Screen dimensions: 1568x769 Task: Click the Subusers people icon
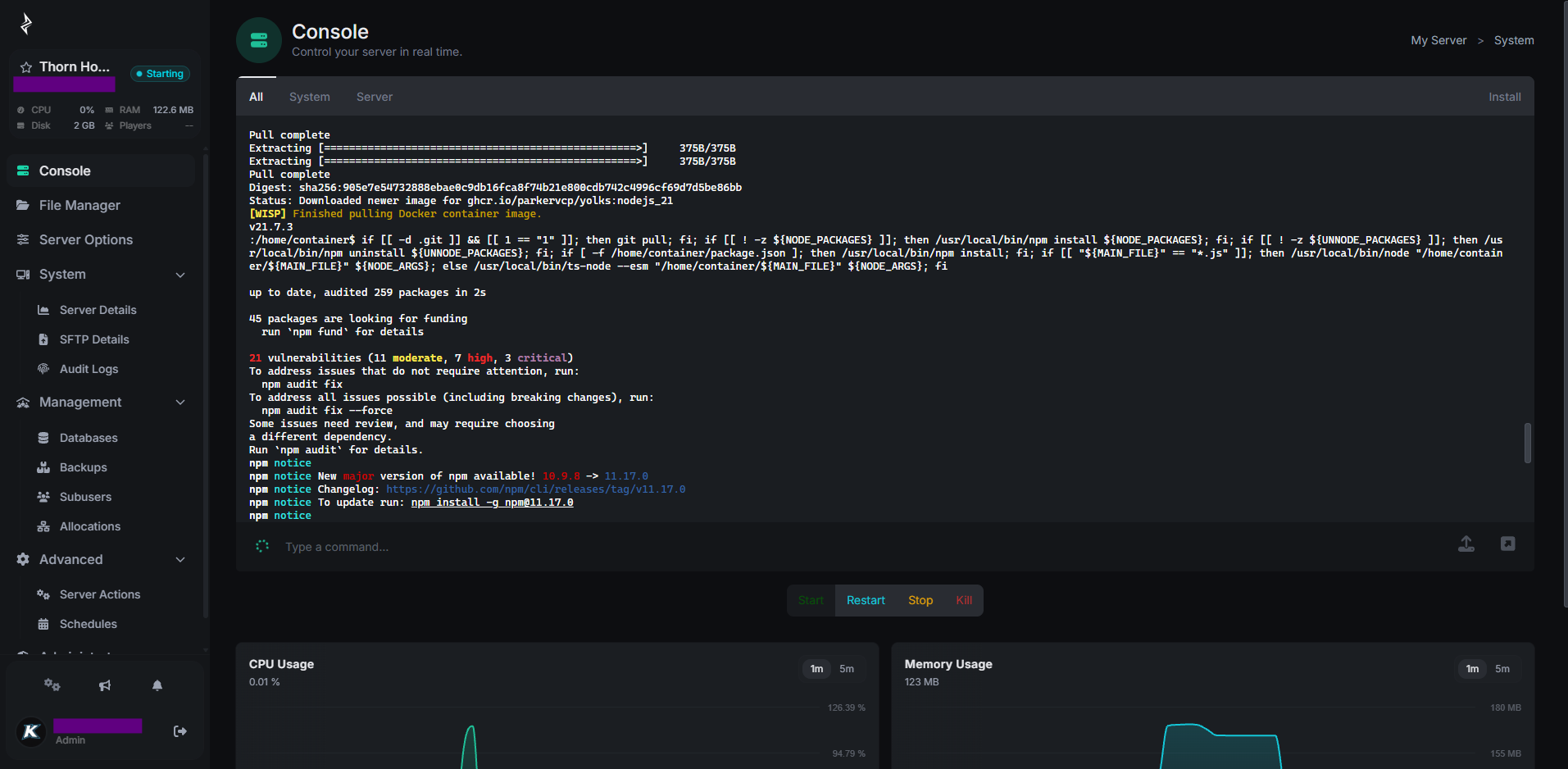(x=43, y=497)
